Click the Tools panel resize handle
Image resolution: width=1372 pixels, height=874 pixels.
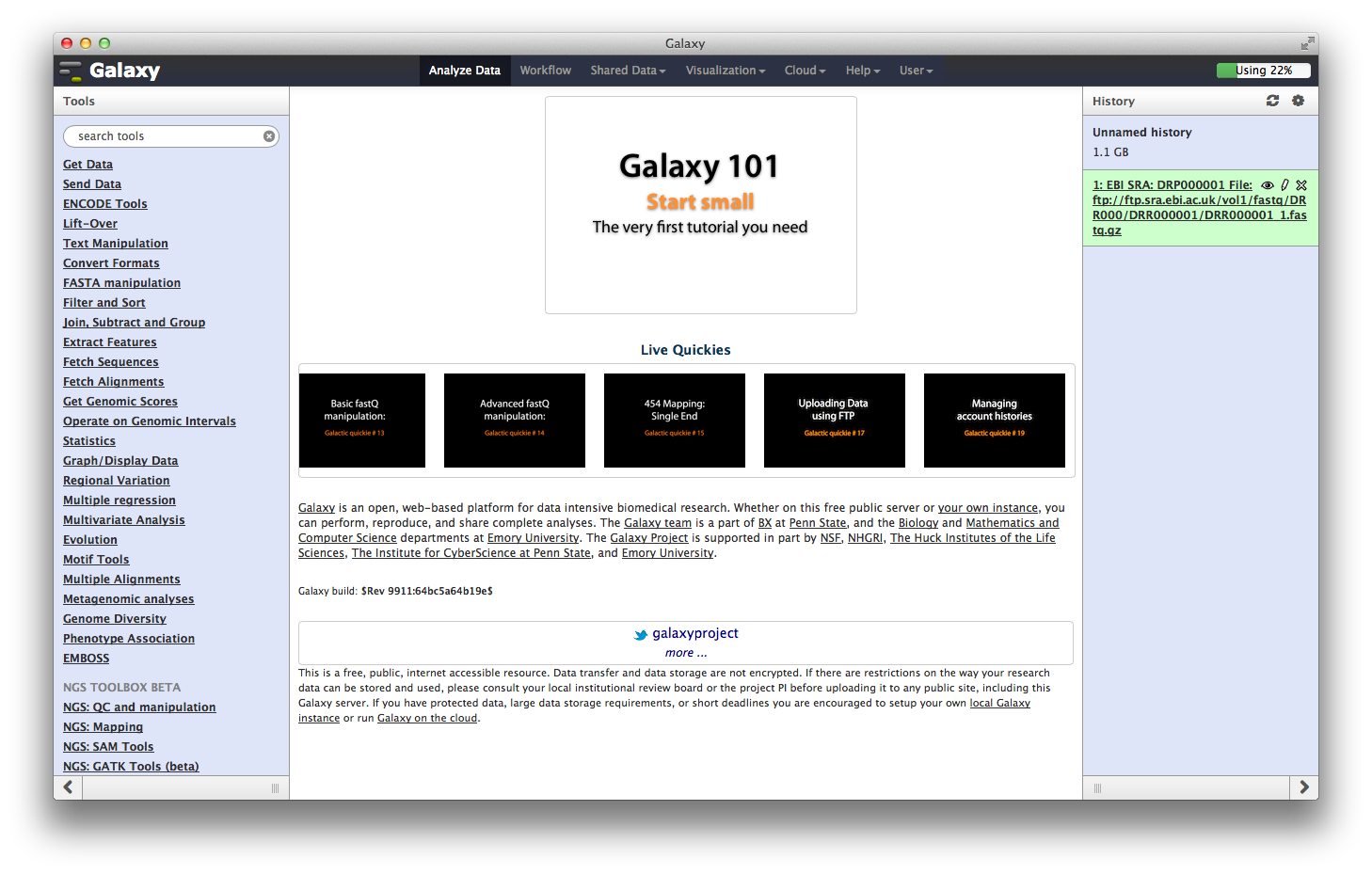click(275, 788)
